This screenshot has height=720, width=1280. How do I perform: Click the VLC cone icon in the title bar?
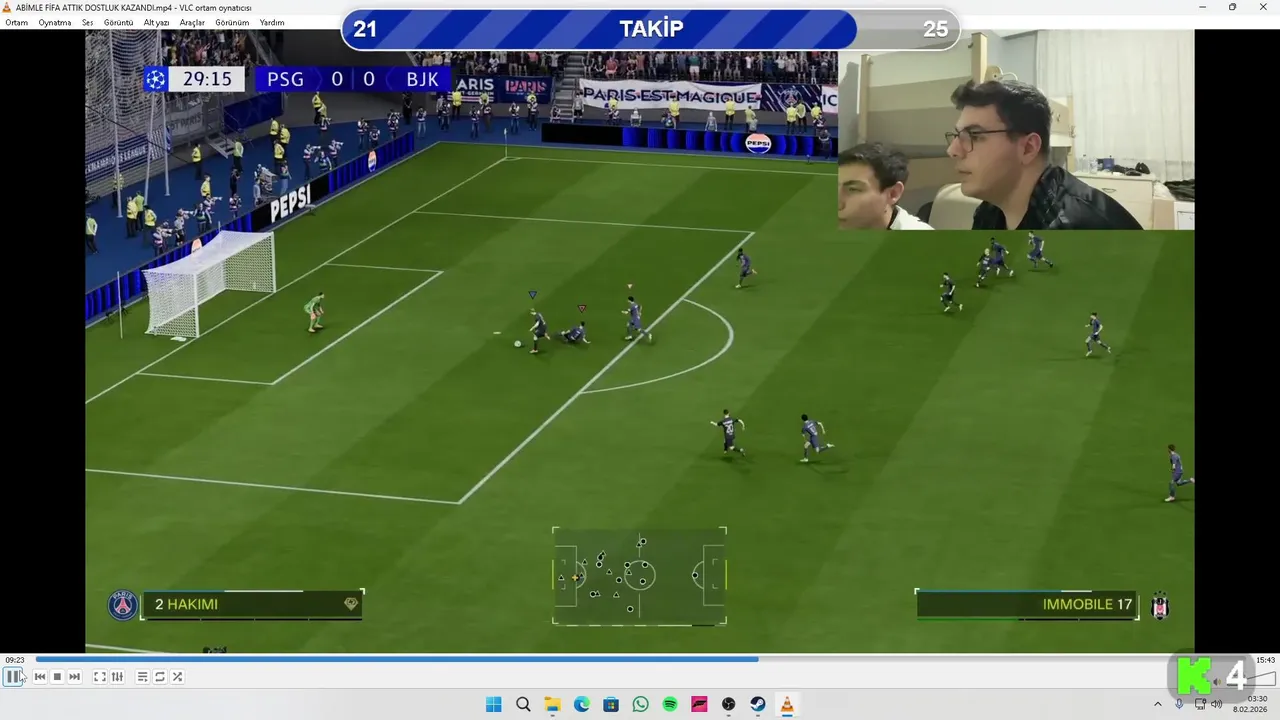pos(7,7)
